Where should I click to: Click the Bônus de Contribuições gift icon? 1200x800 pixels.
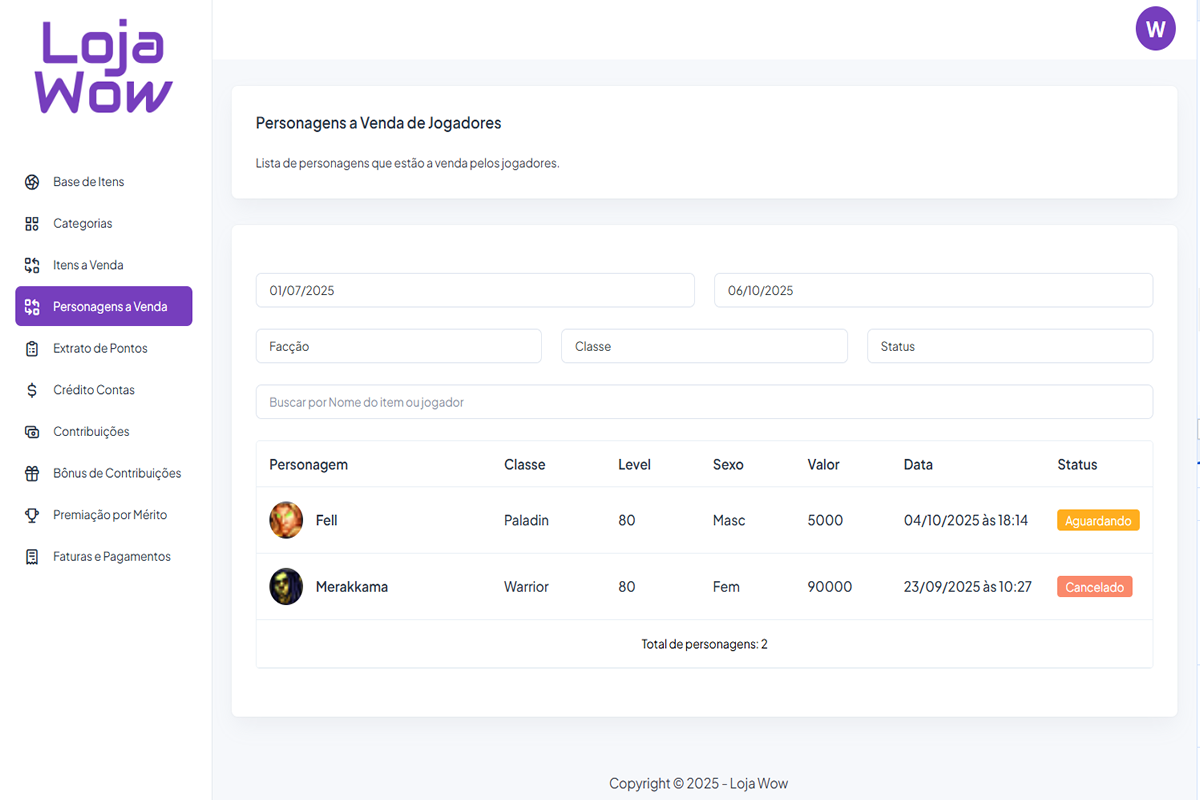click(32, 474)
